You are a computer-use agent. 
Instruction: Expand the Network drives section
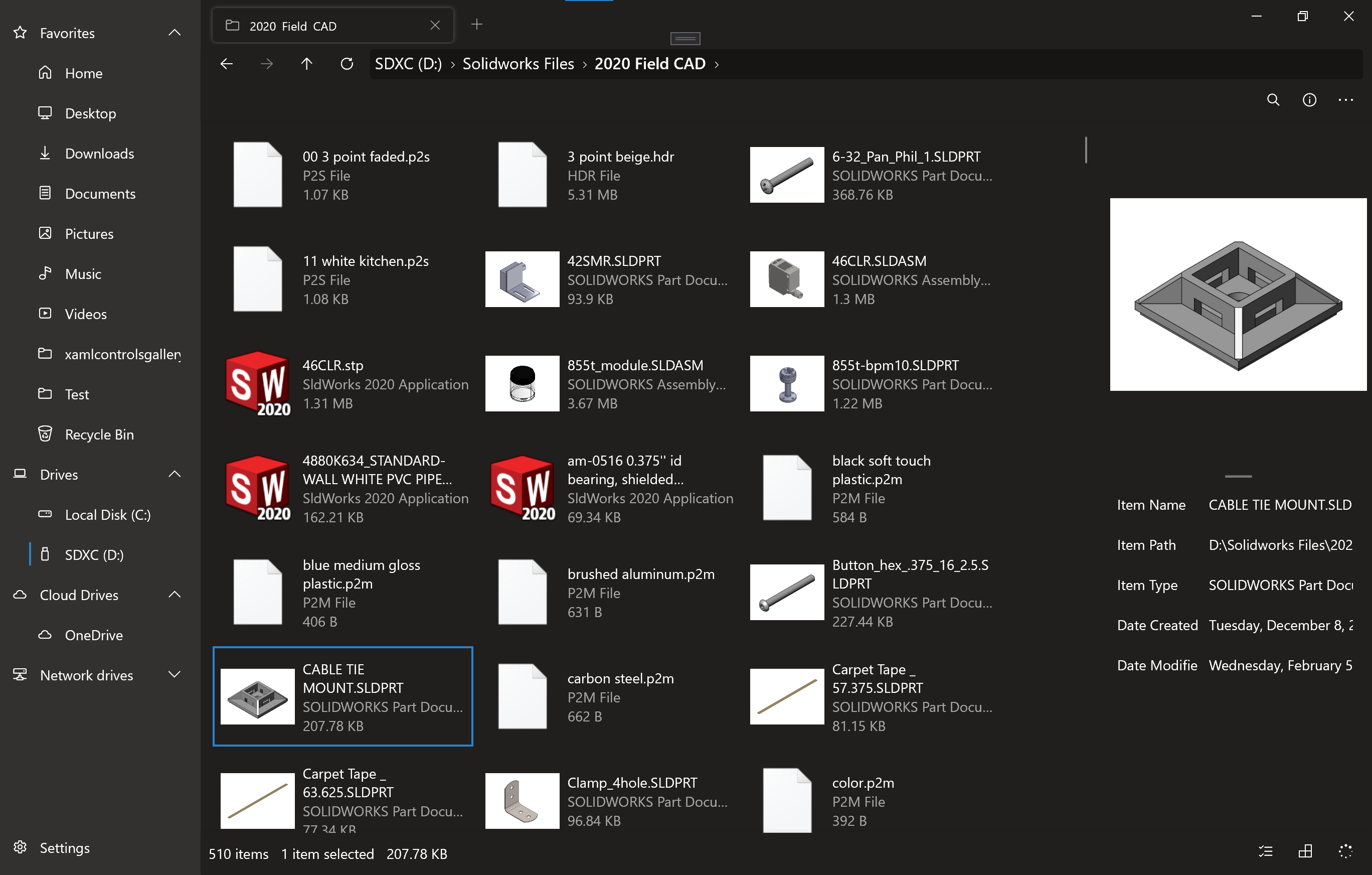coord(175,675)
